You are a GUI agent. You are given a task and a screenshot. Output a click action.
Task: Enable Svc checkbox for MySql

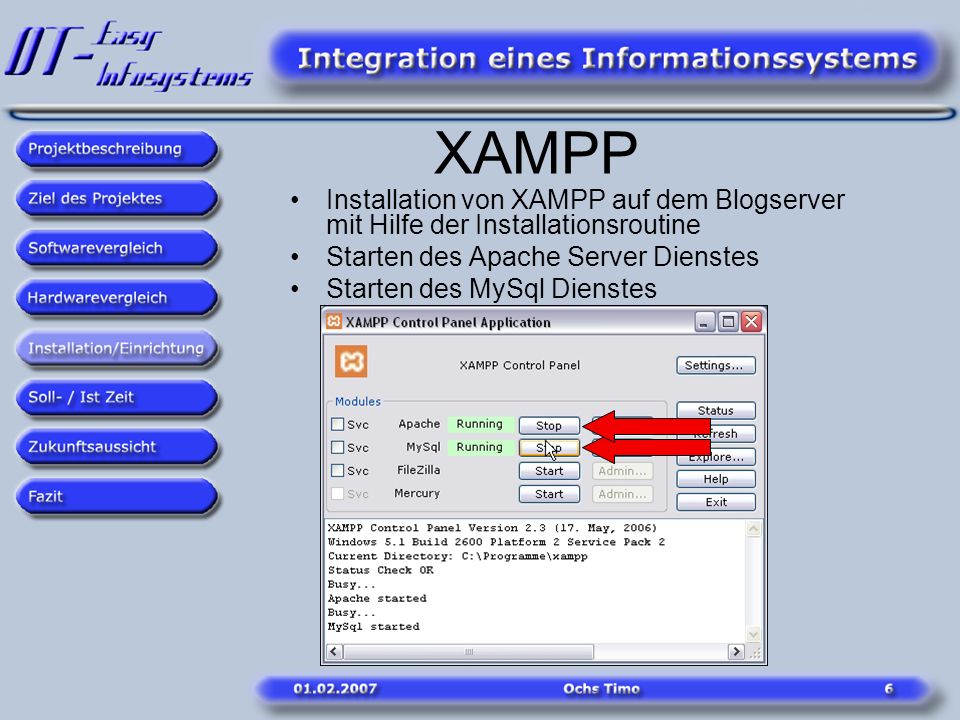click(337, 447)
